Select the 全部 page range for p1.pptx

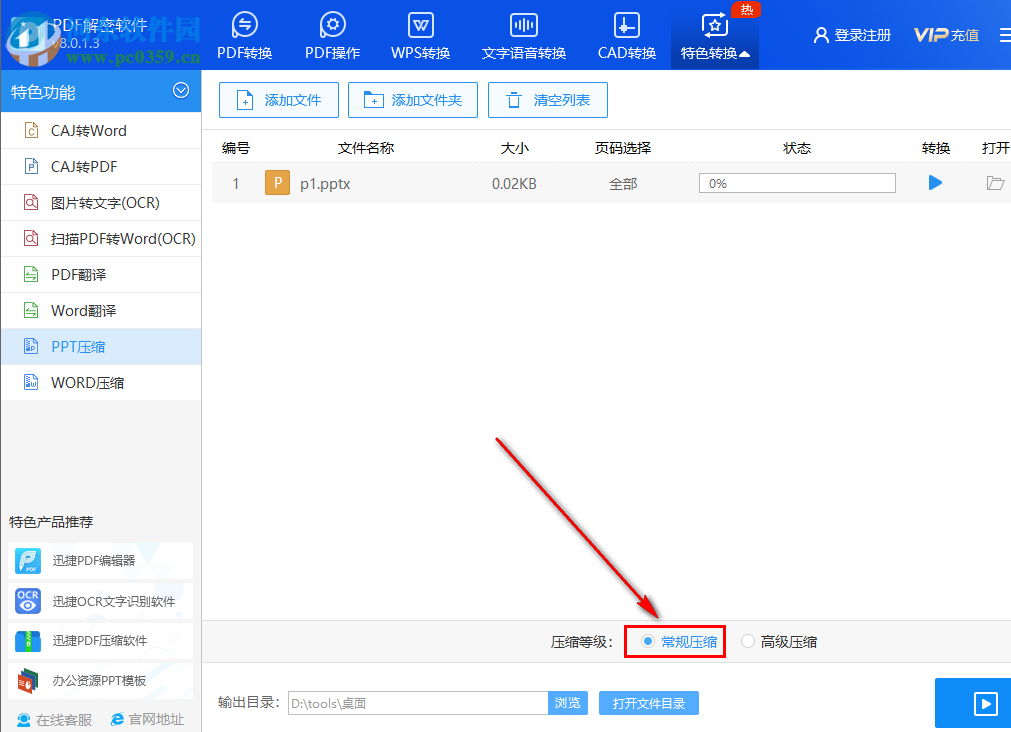coord(622,182)
